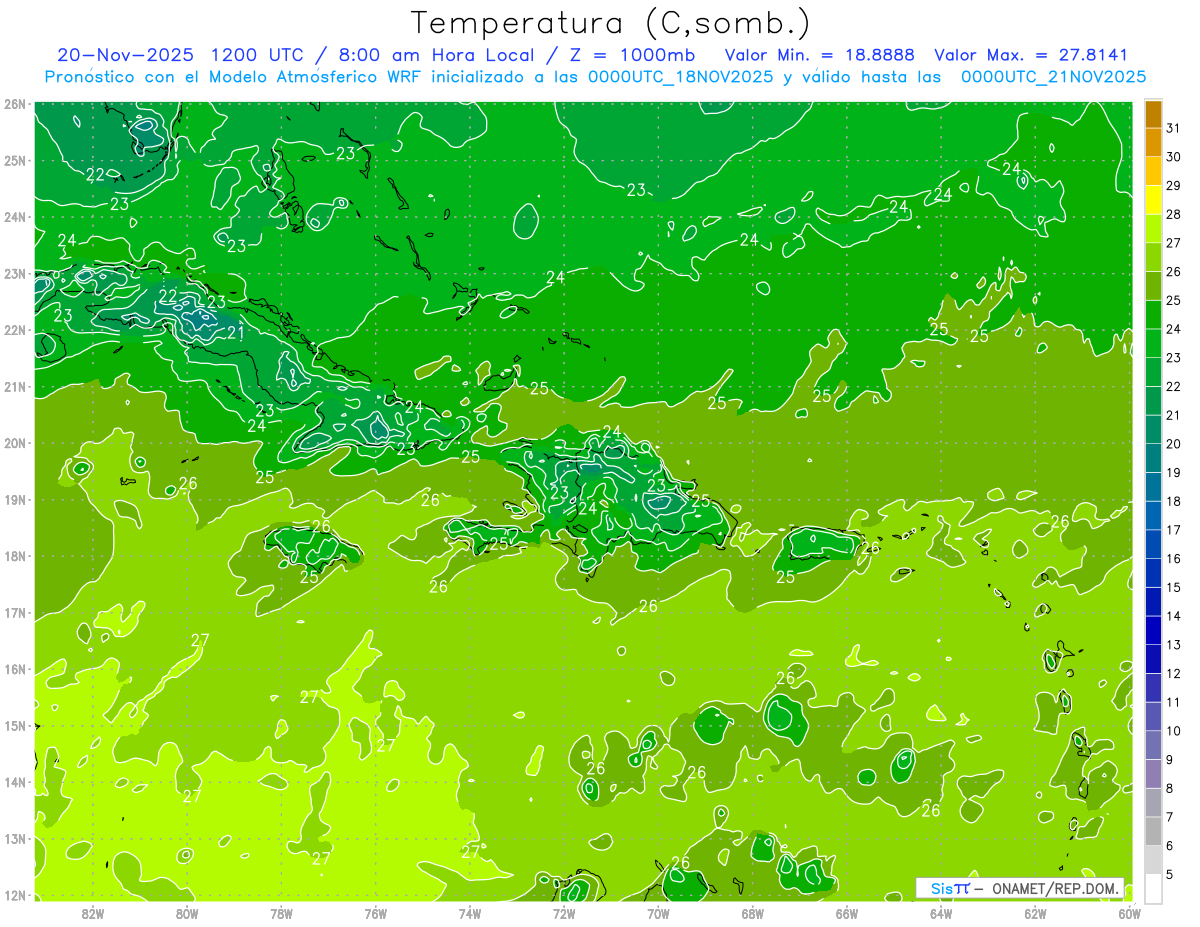Click the 26N latitude axis label

[15, 104]
